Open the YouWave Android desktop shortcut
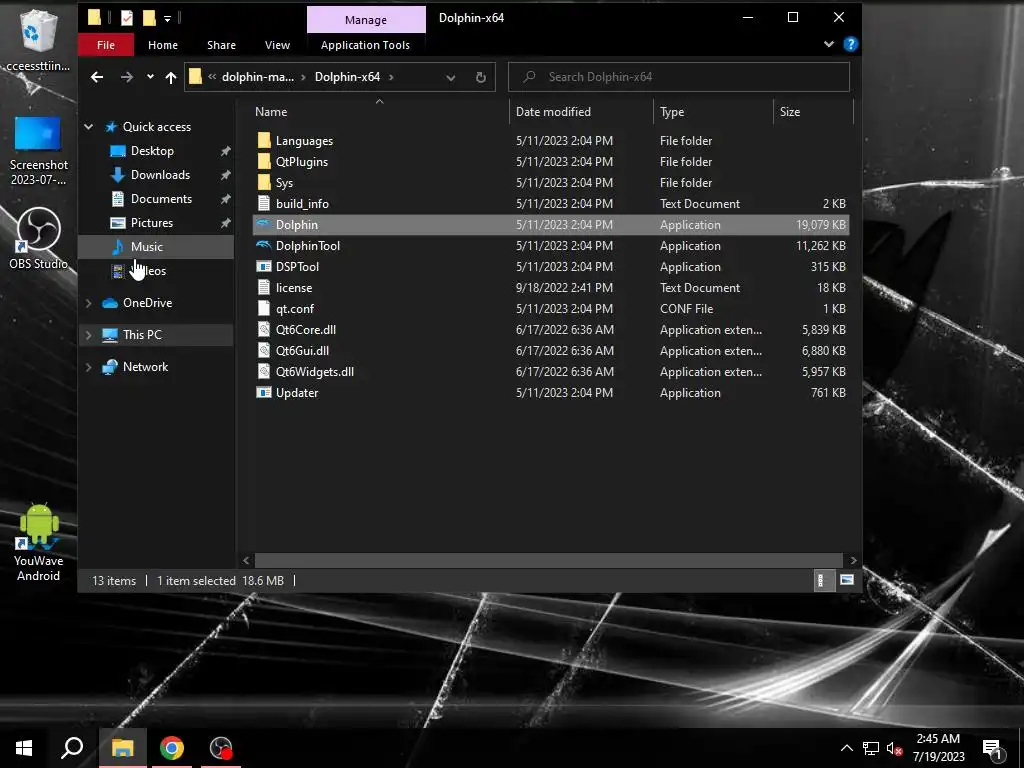The height and width of the screenshot is (768, 1024). (x=39, y=542)
